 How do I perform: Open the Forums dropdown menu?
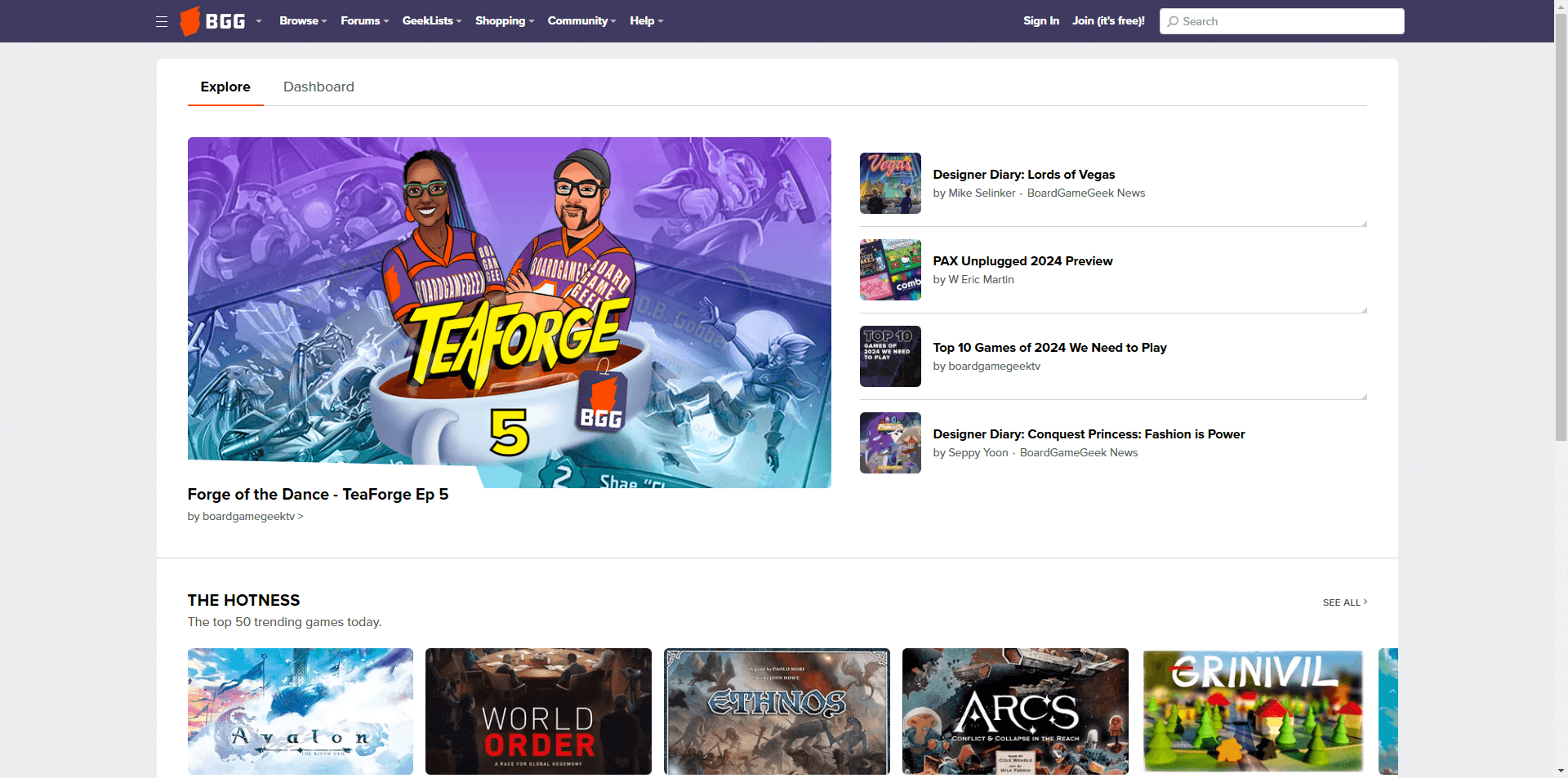tap(364, 21)
